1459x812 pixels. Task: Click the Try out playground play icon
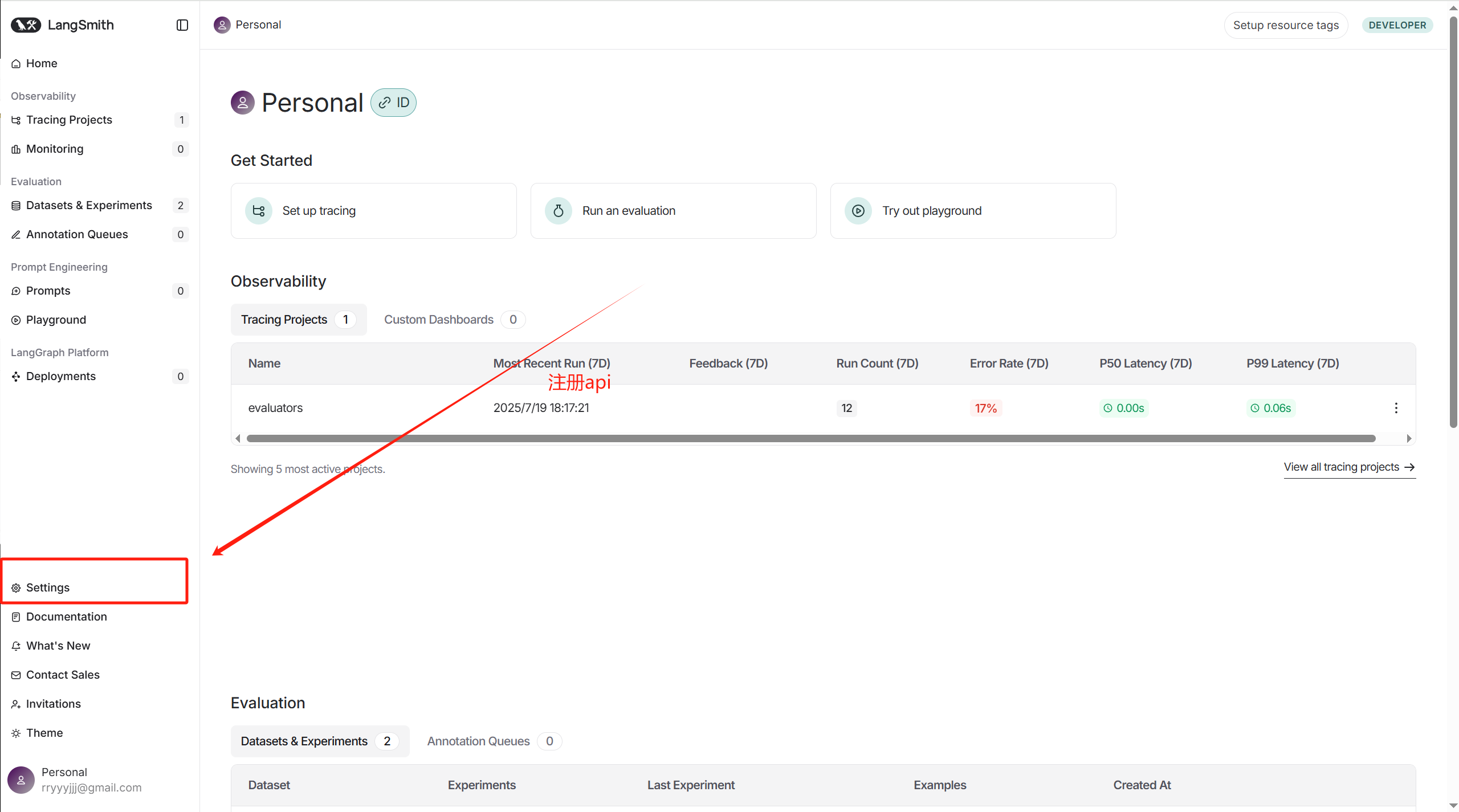coord(858,211)
